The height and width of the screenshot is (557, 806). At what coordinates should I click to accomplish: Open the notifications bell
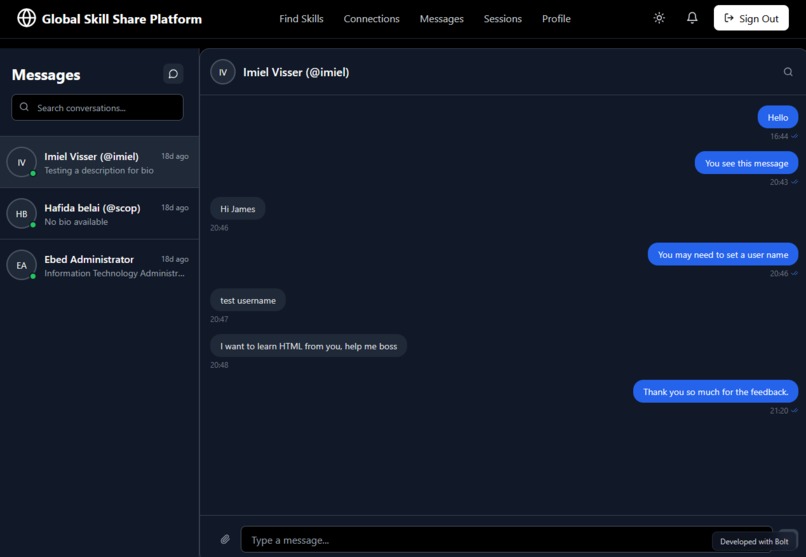(692, 18)
